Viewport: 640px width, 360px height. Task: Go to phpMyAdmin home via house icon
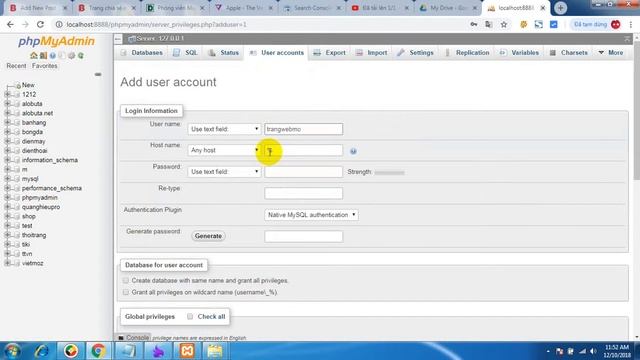click(x=33, y=56)
